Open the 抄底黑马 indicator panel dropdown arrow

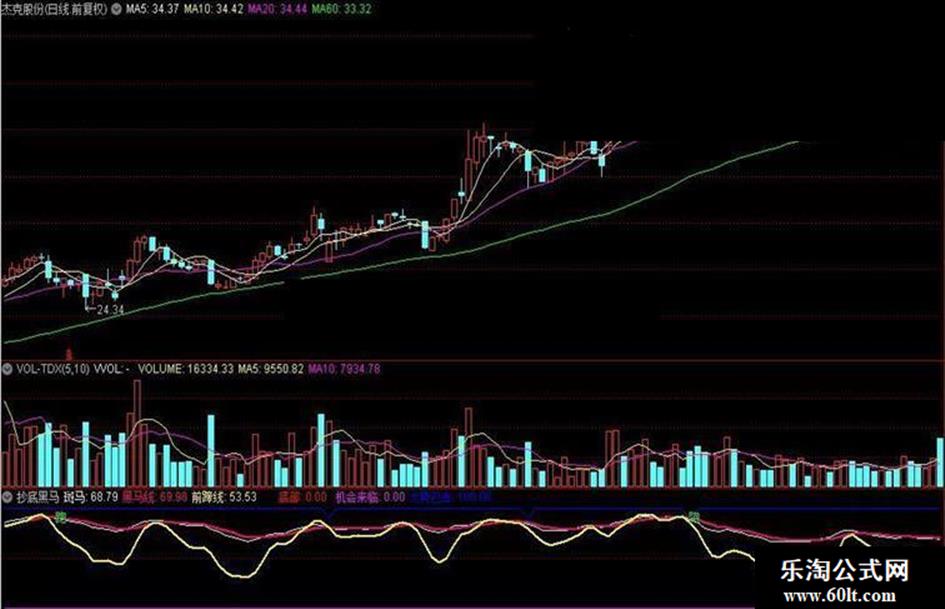(8, 497)
